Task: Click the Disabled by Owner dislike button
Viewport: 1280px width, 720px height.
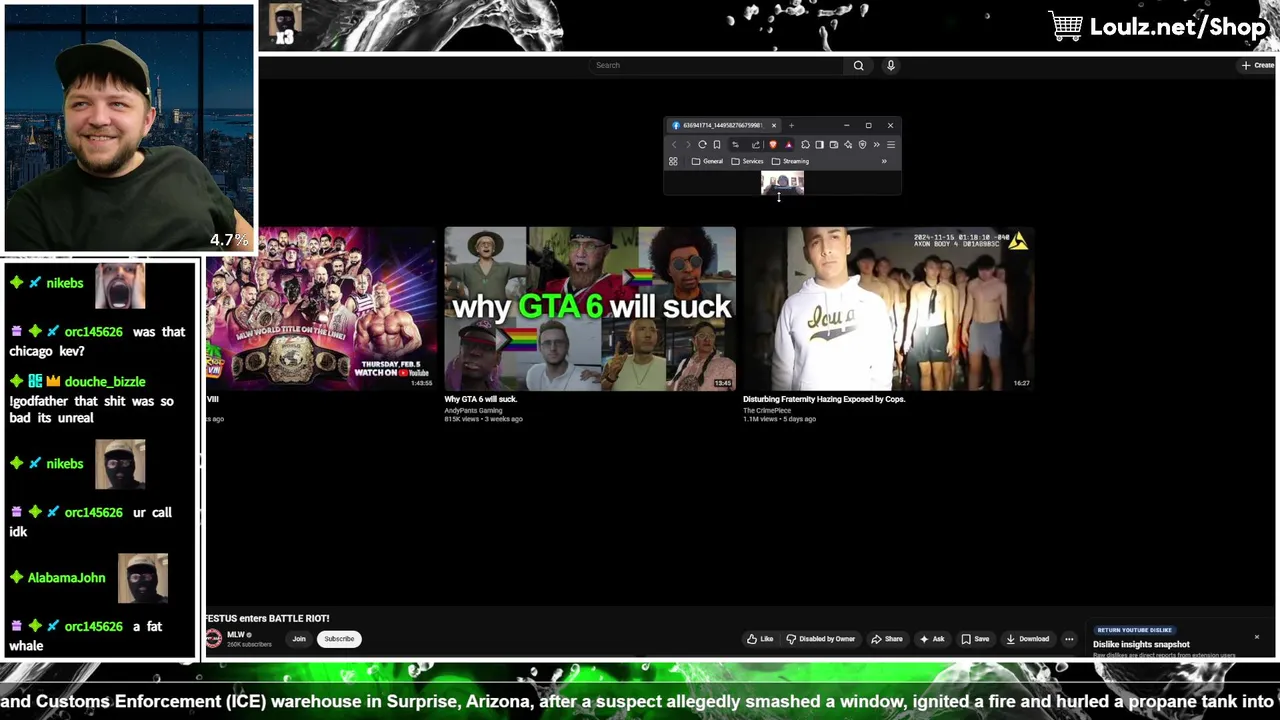Action: point(821,639)
